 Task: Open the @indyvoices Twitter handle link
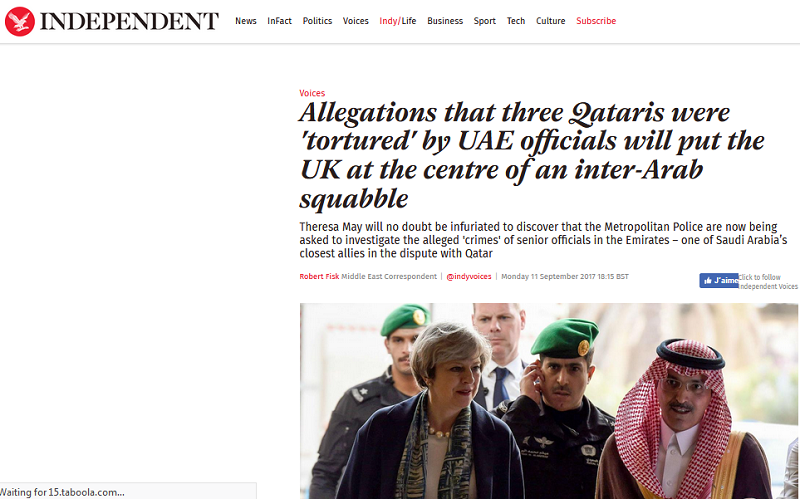tap(468, 277)
